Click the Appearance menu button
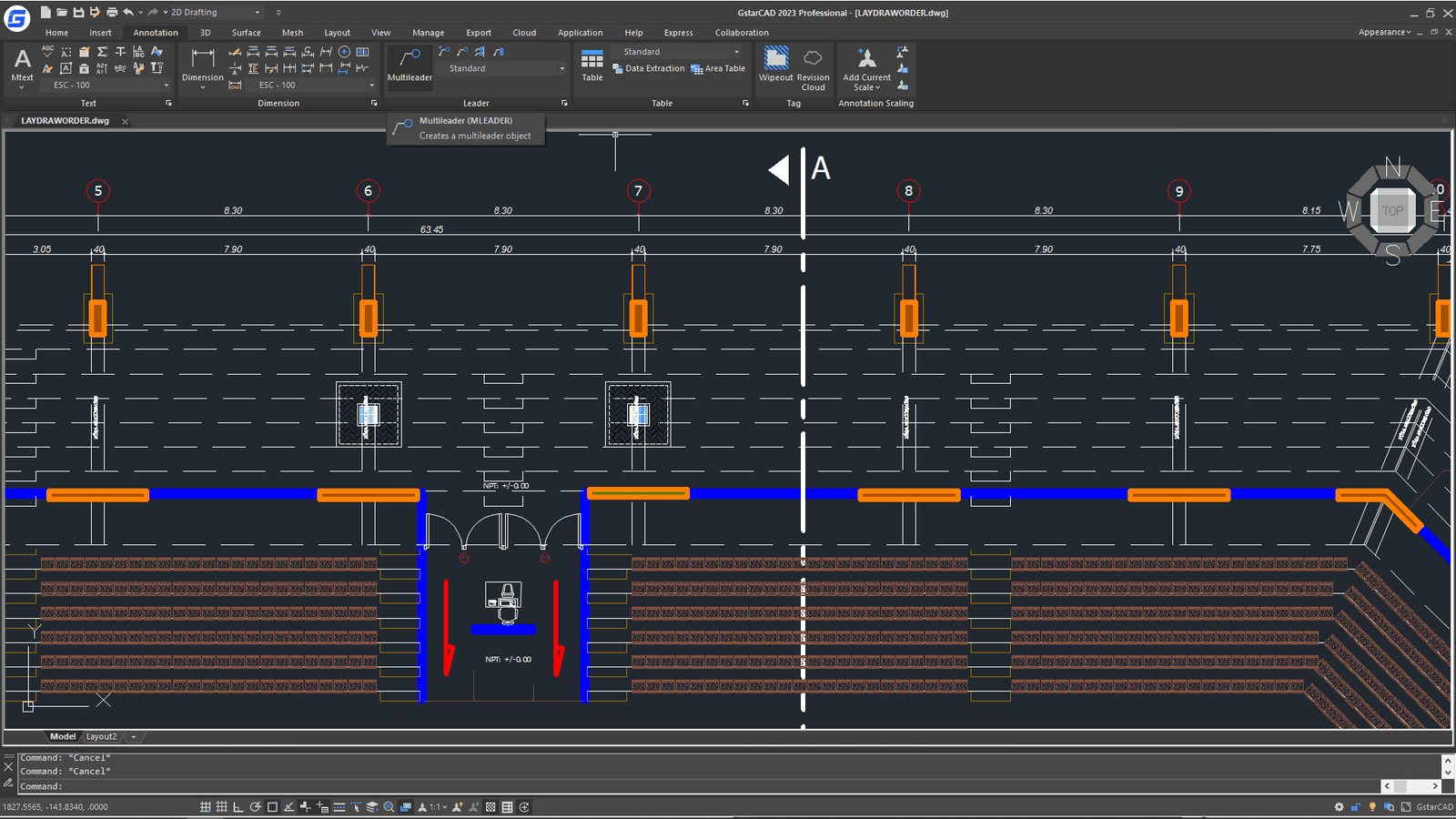The image size is (1456, 819). coord(1384,33)
